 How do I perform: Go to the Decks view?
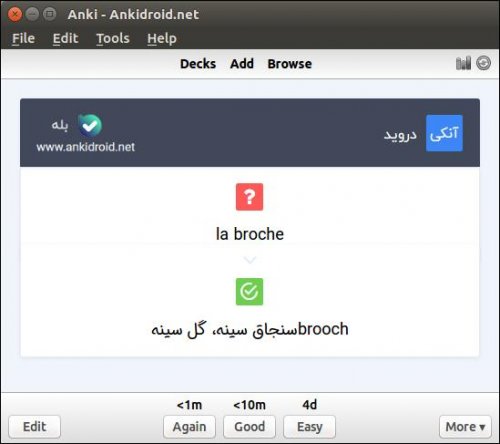click(198, 64)
